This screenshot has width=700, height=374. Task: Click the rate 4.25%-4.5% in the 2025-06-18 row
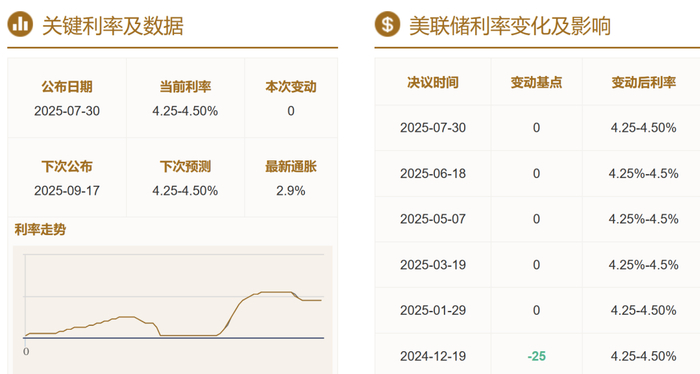click(643, 173)
